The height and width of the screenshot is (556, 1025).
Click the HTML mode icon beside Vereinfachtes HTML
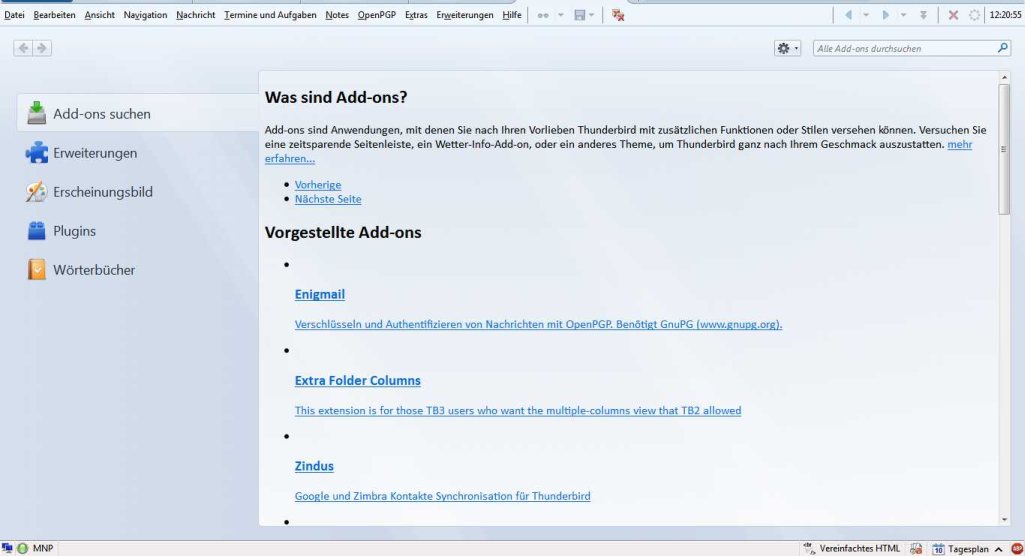point(809,548)
